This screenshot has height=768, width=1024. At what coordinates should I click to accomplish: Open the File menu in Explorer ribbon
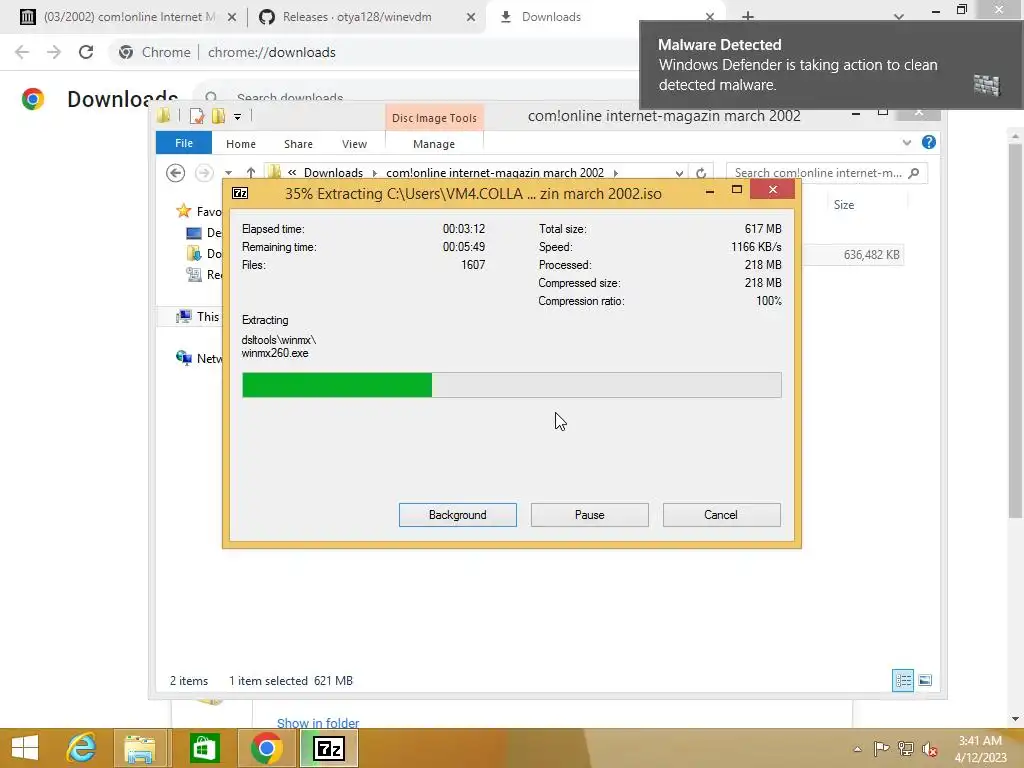(x=184, y=143)
